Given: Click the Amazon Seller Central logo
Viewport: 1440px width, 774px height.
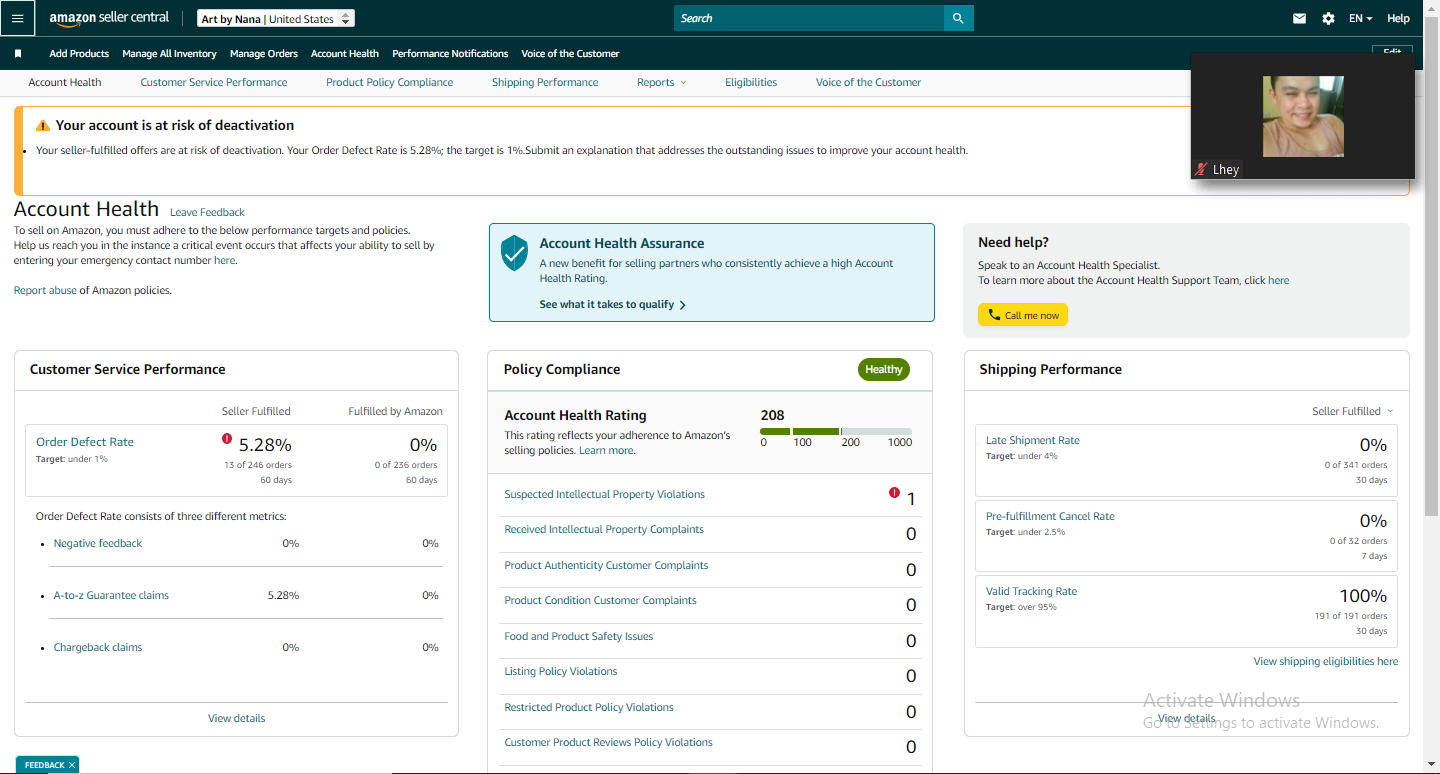Looking at the screenshot, I should [109, 18].
